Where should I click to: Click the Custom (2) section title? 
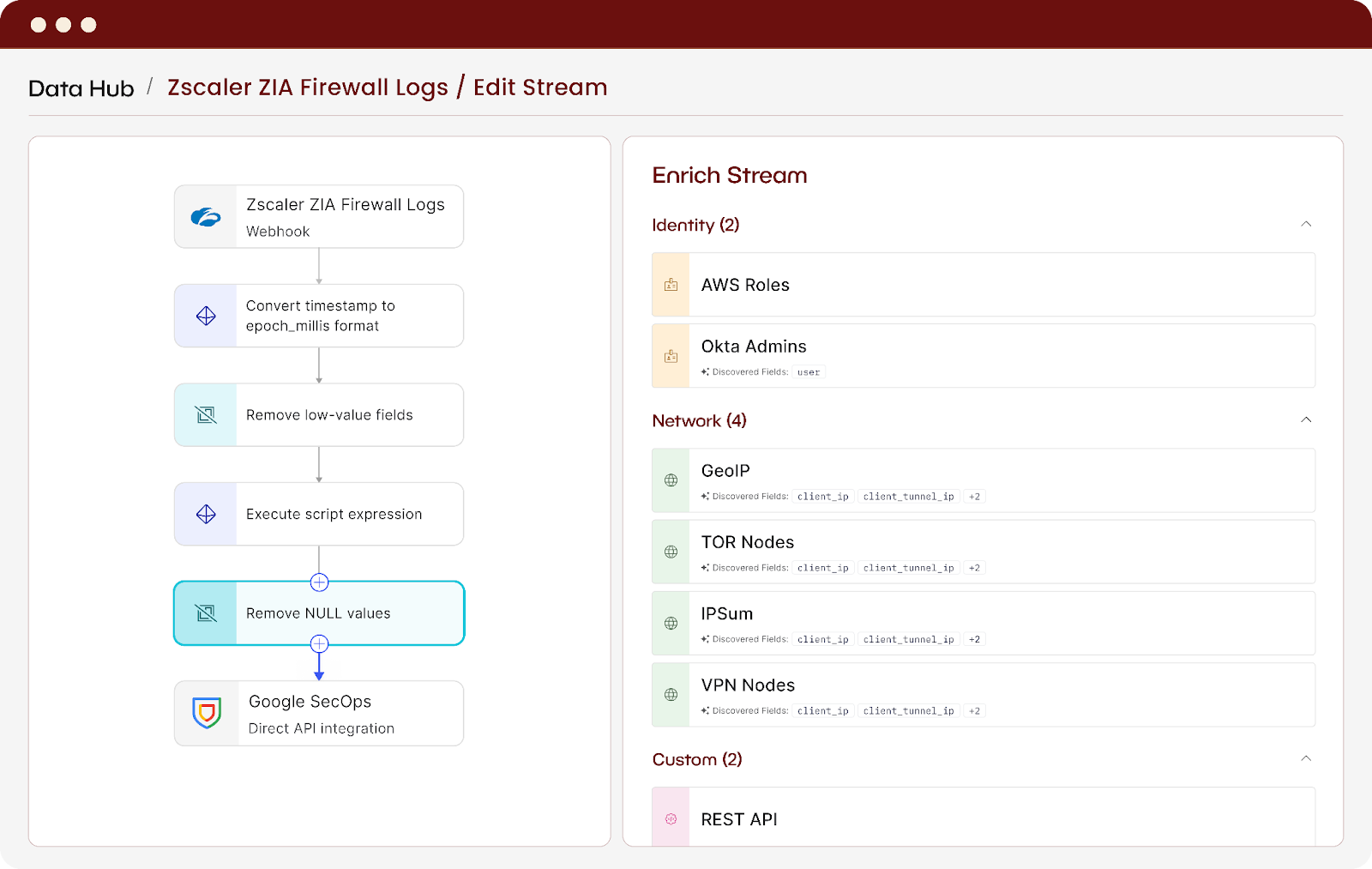tap(697, 759)
